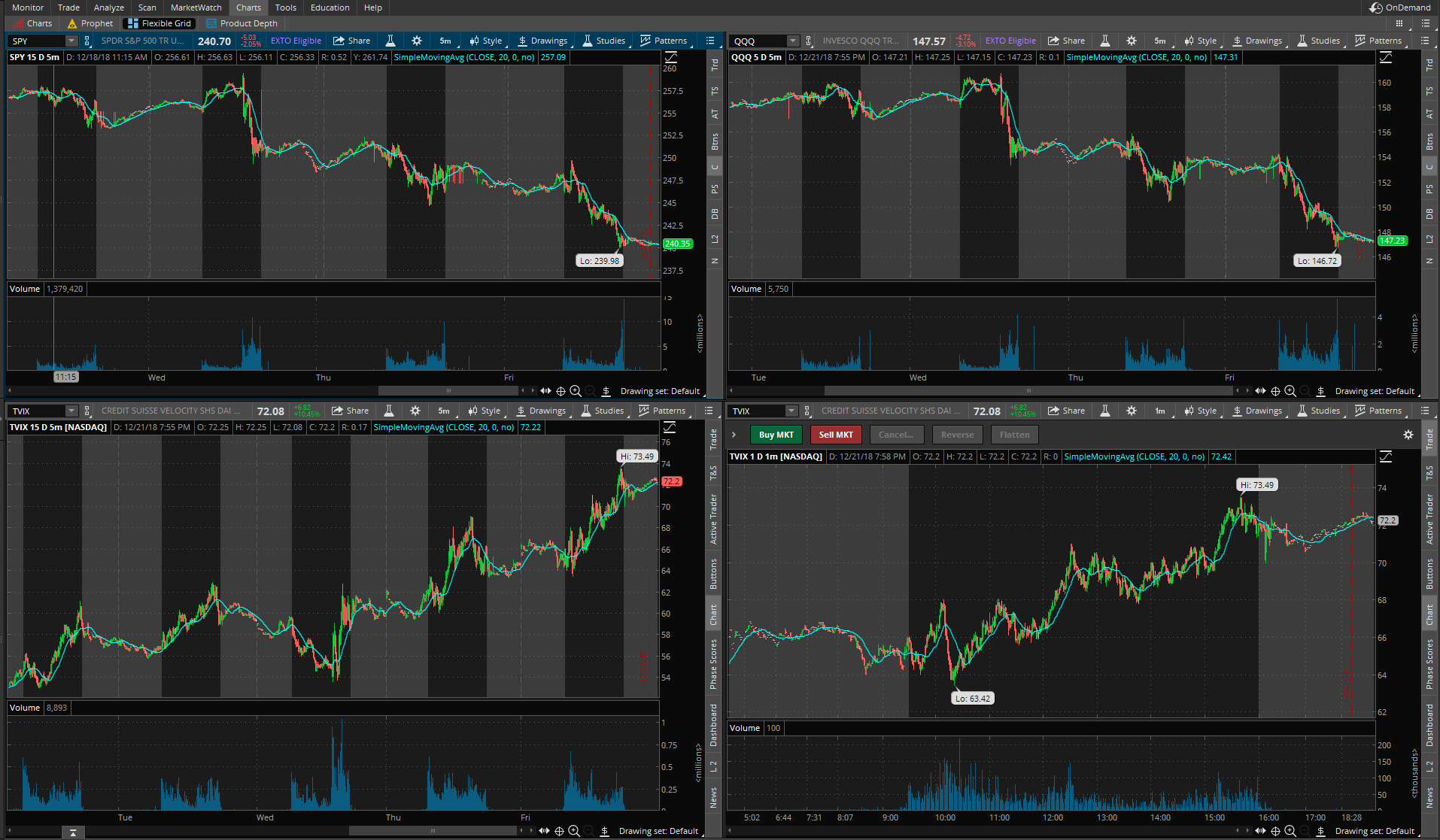
Task: Click the Buy MKT button
Action: point(776,435)
